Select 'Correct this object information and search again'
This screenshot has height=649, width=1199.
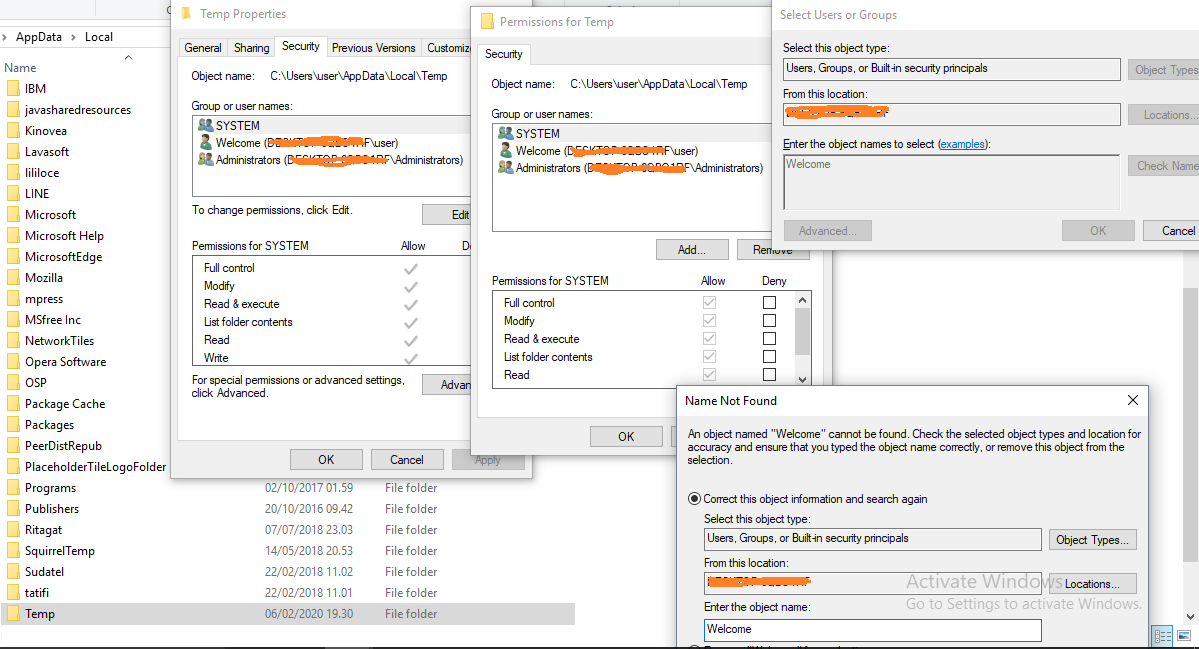click(x=695, y=499)
